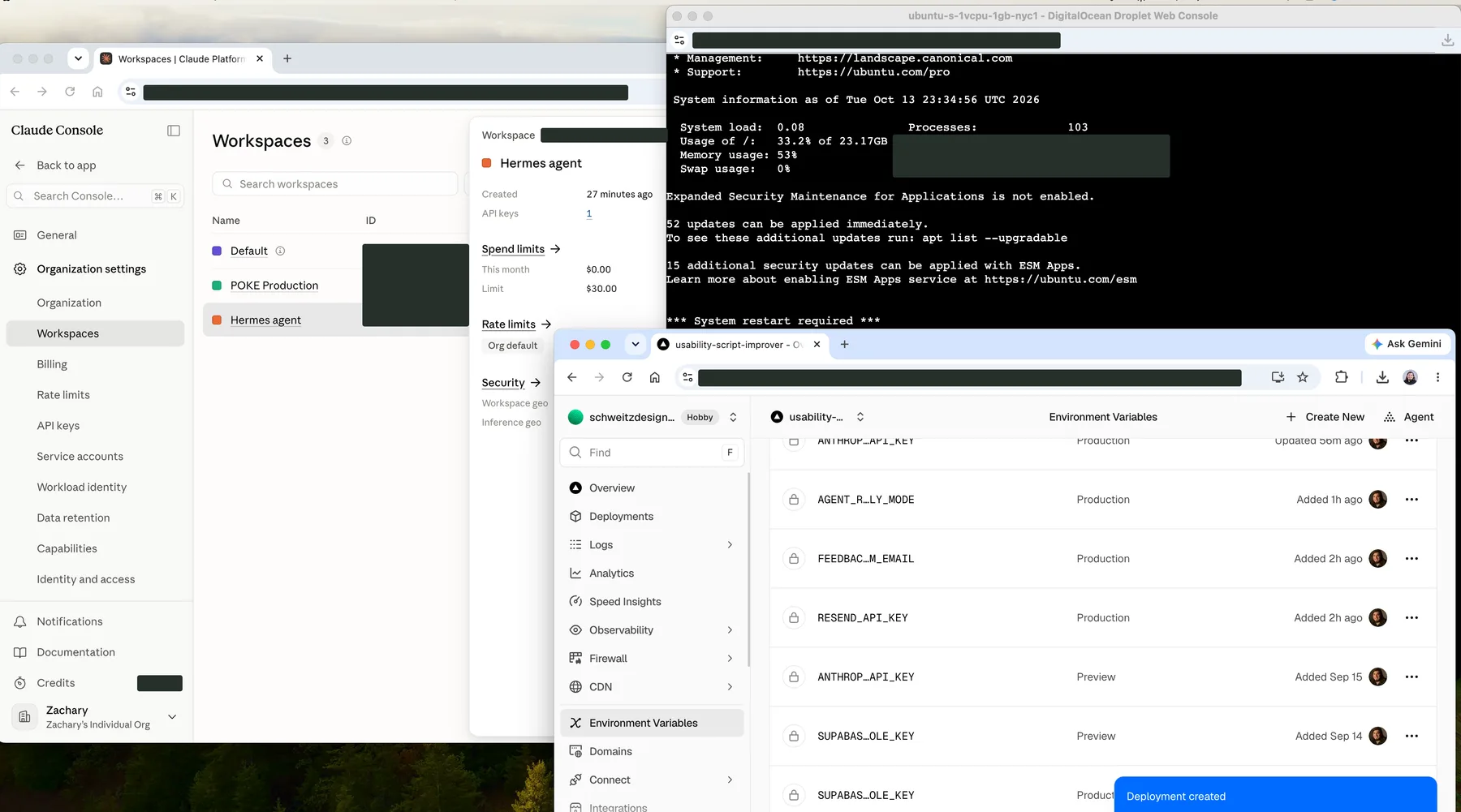Expand schweitzdesign team switcher

coord(733,417)
